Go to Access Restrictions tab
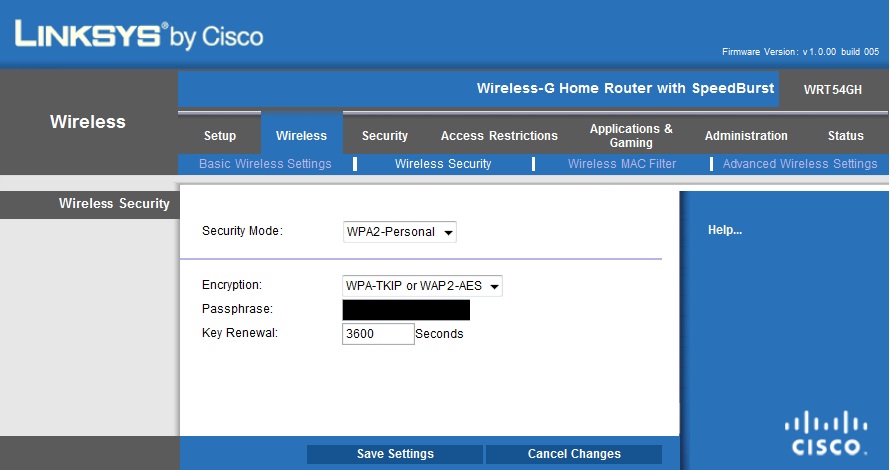Image resolution: width=891 pixels, height=470 pixels. tap(499, 135)
